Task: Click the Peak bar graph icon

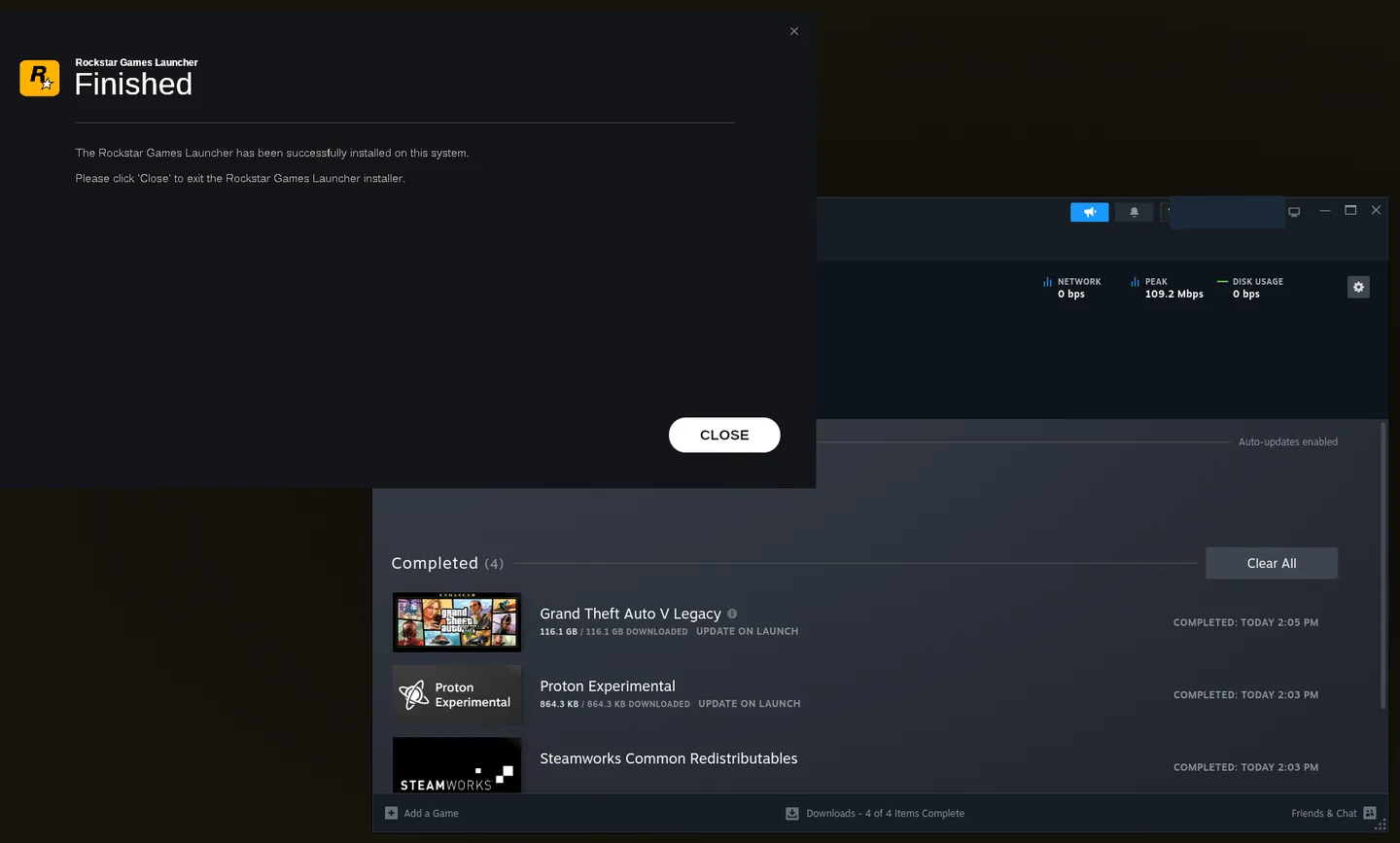Action: (1135, 282)
